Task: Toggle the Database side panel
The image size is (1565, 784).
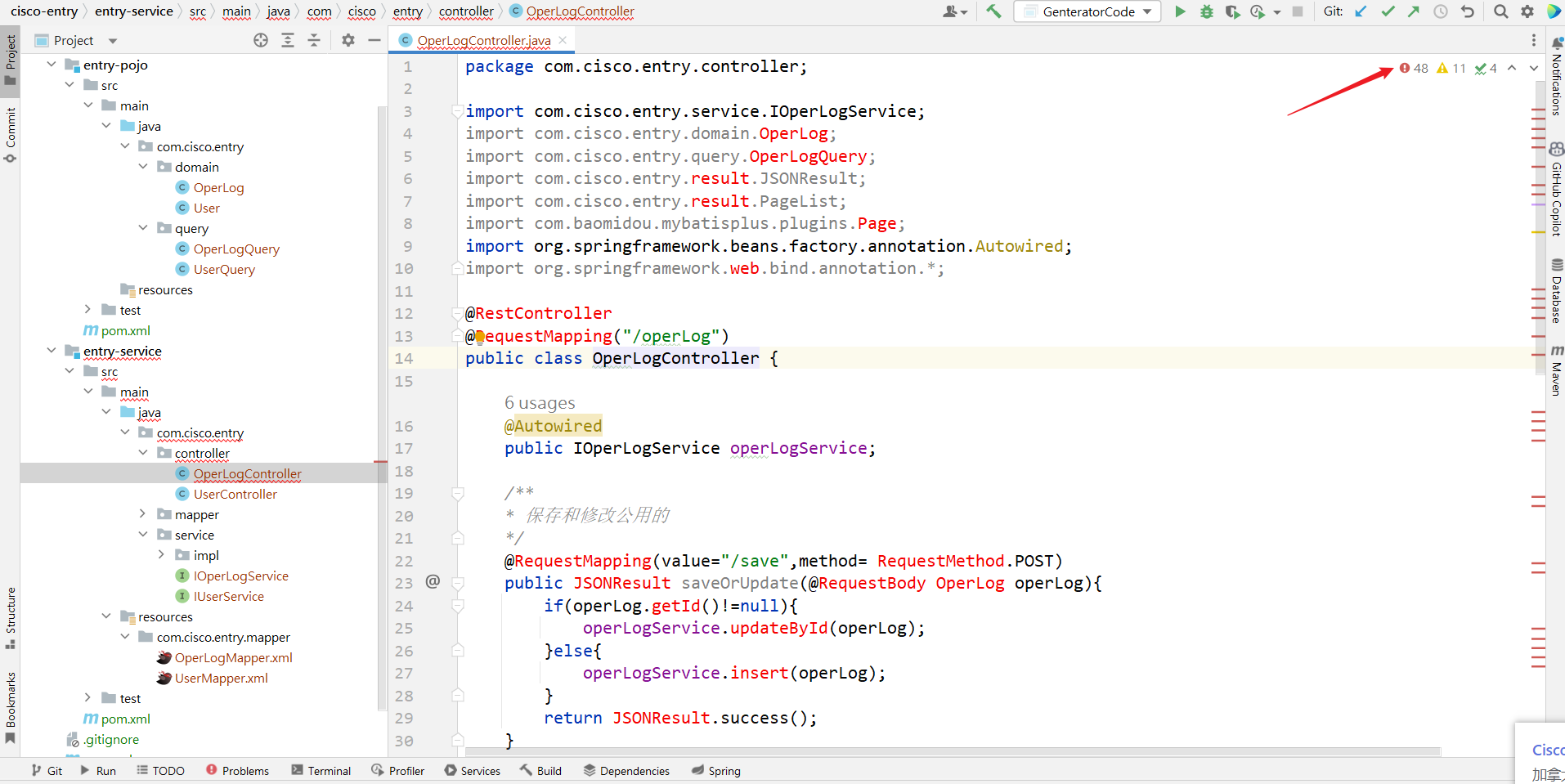Action: click(x=1556, y=291)
